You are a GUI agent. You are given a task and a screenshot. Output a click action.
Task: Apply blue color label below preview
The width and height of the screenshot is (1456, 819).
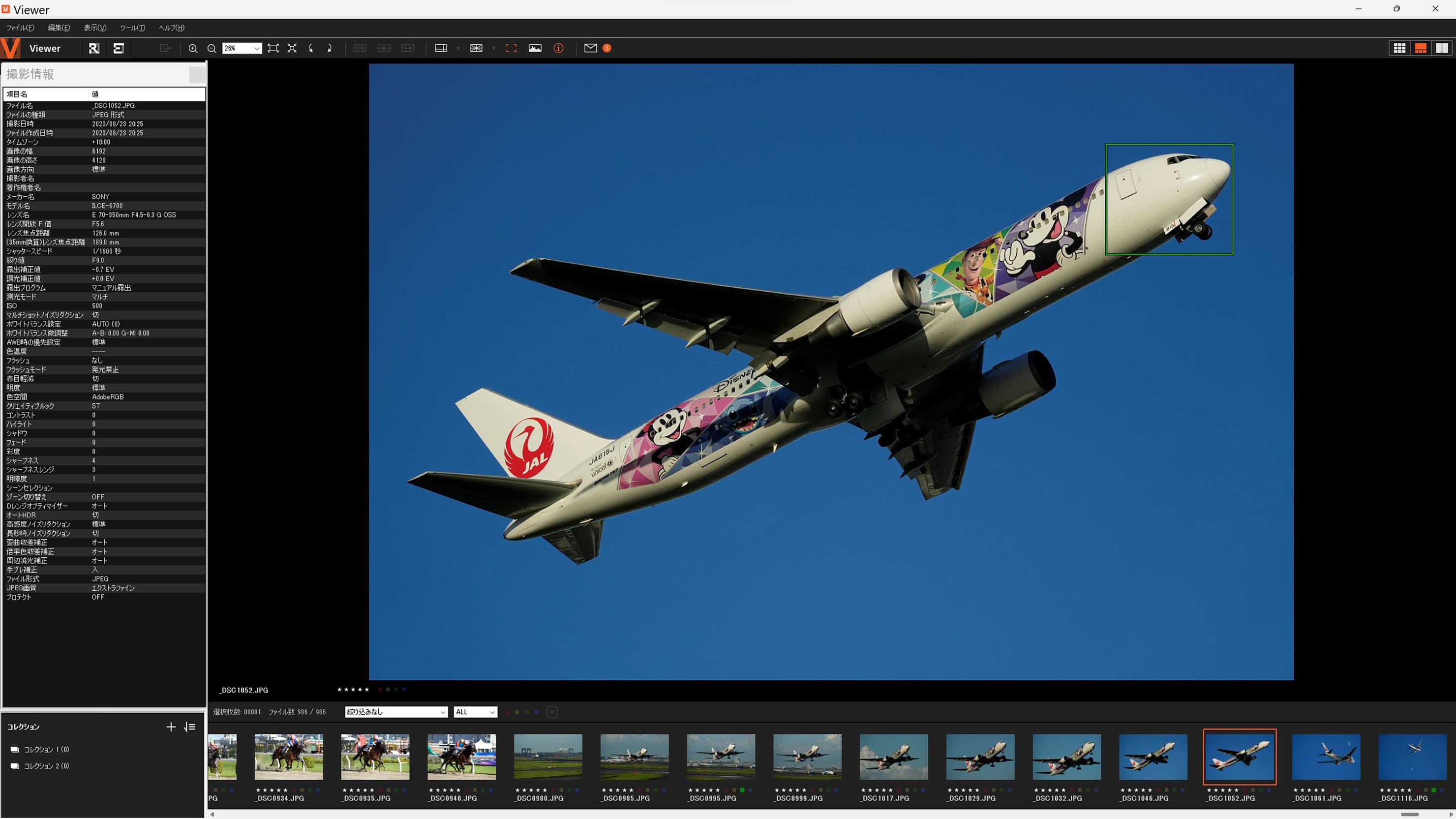403,690
